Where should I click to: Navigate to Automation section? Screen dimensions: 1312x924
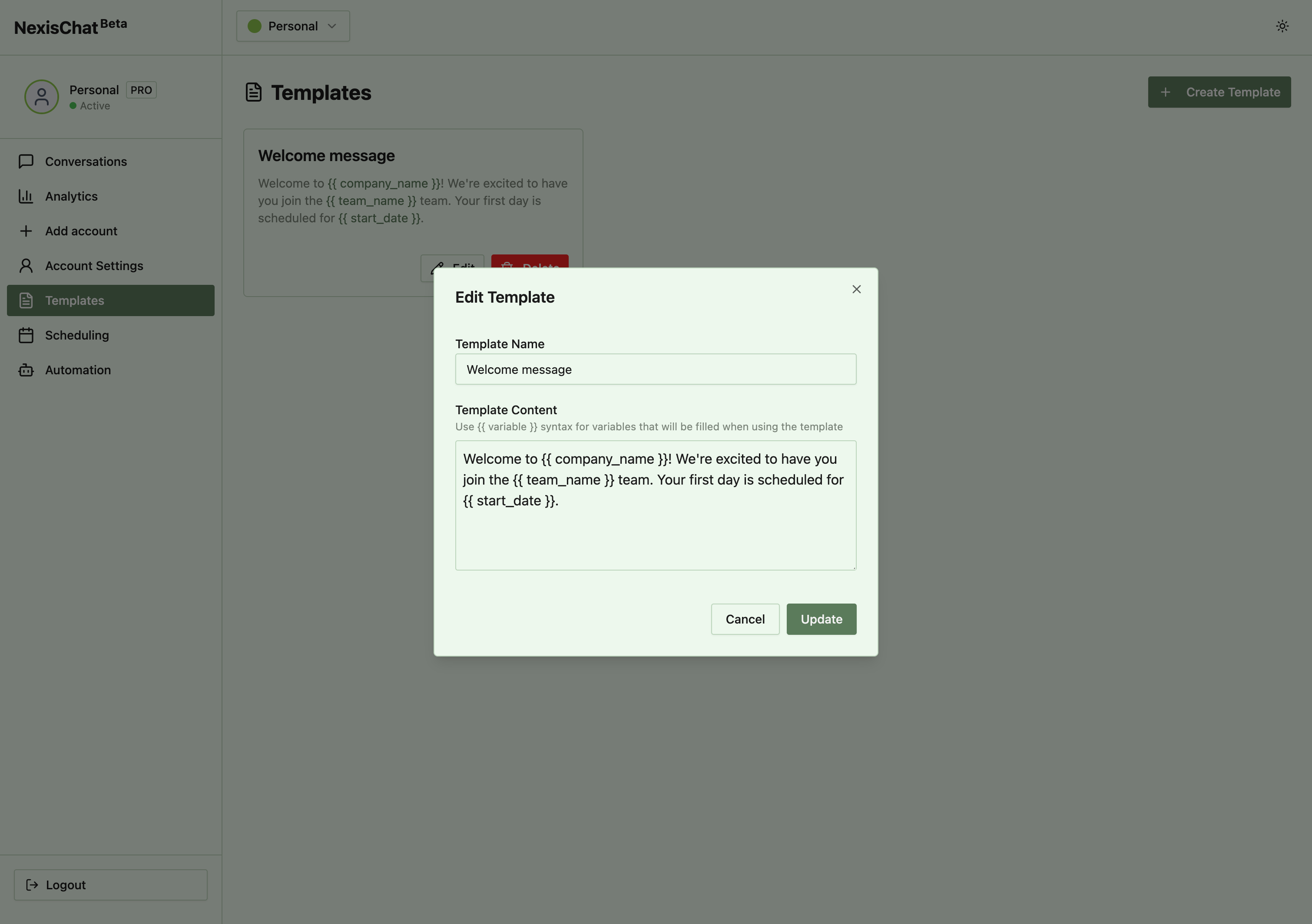111,370
